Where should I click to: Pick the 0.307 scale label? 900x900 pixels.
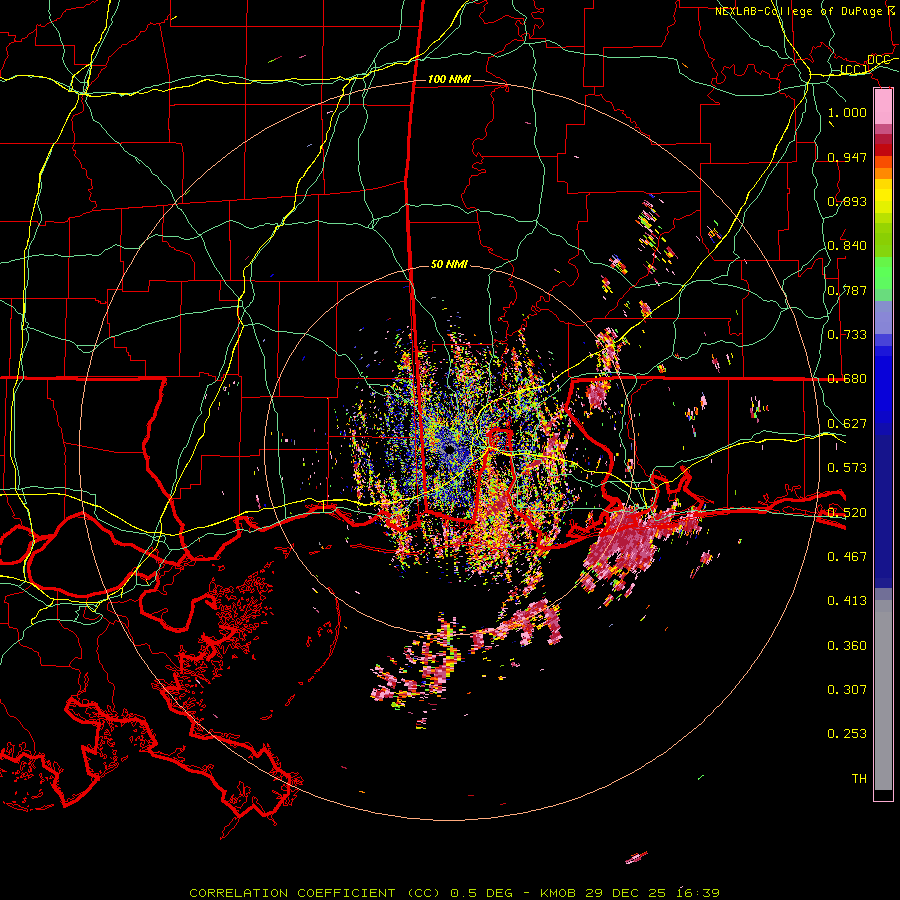point(847,690)
